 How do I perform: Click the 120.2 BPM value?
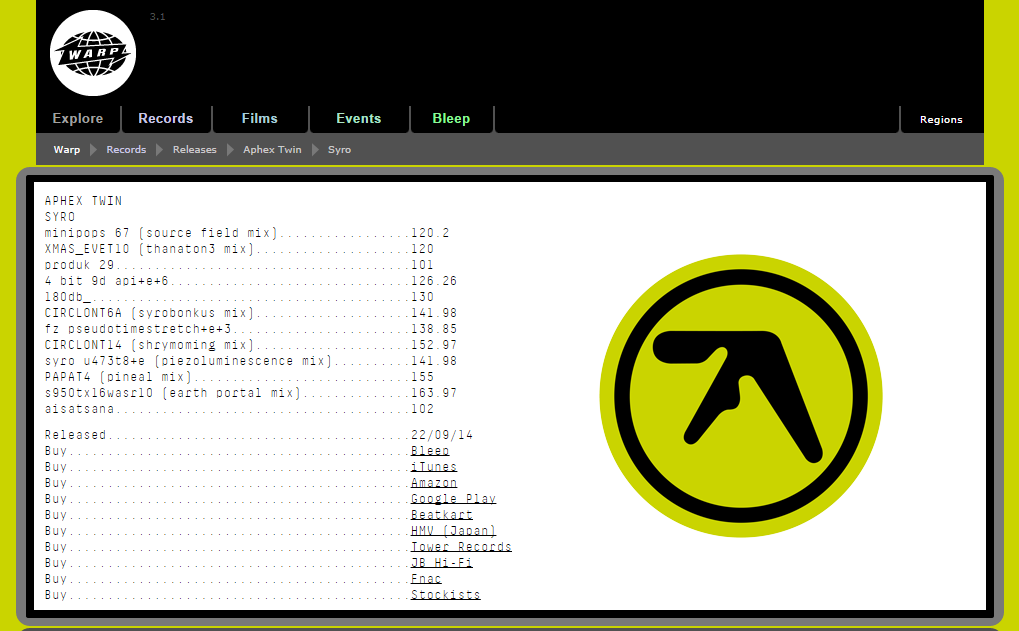[x=430, y=233]
